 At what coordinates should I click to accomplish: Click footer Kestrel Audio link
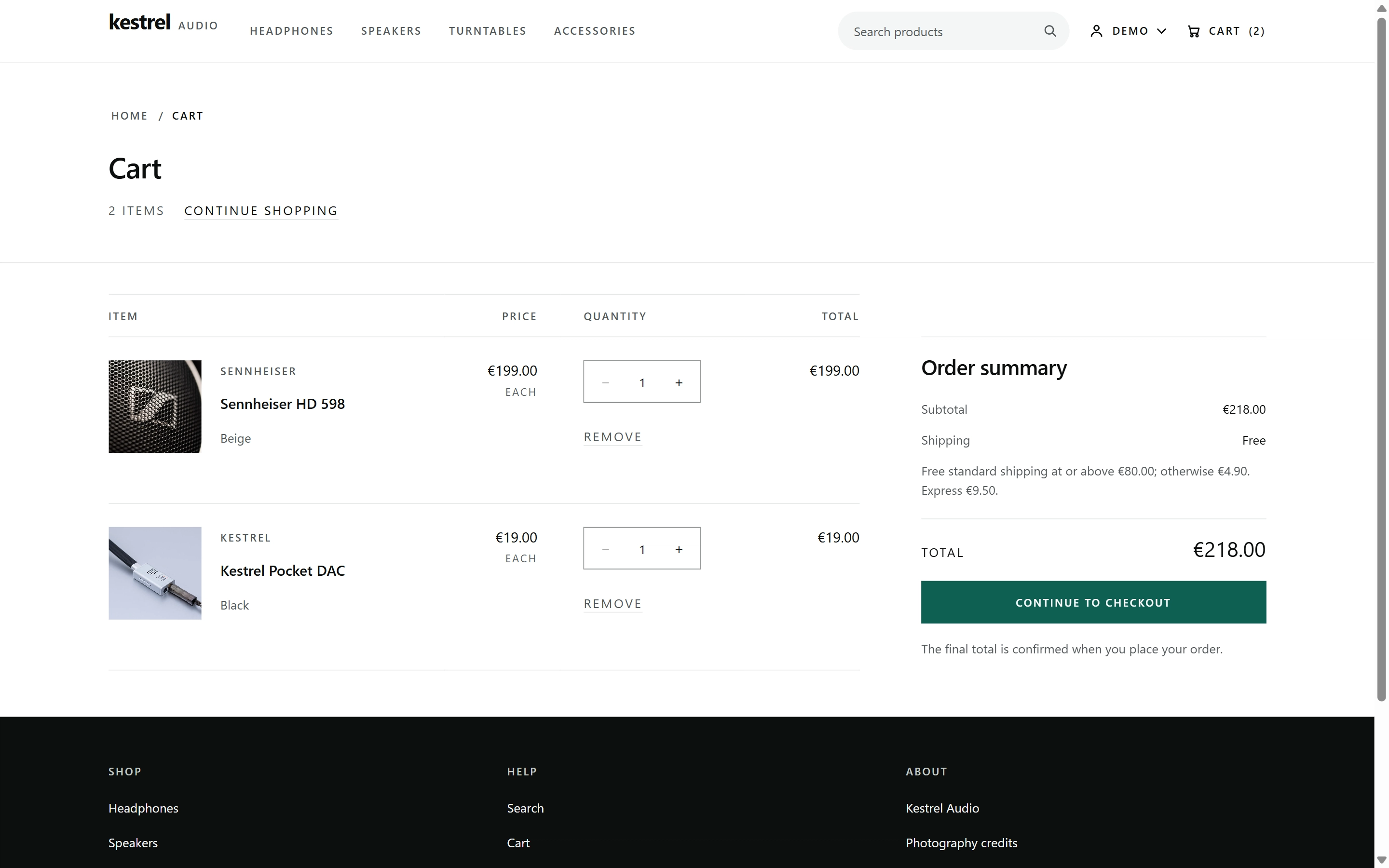942,808
